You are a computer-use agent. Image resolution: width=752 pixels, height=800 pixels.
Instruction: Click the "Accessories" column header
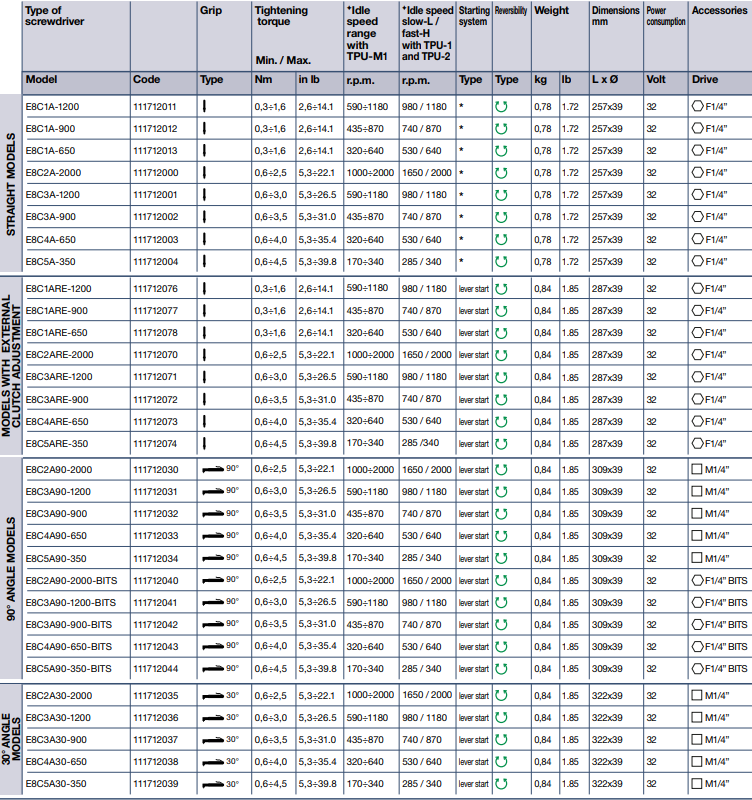719,10
